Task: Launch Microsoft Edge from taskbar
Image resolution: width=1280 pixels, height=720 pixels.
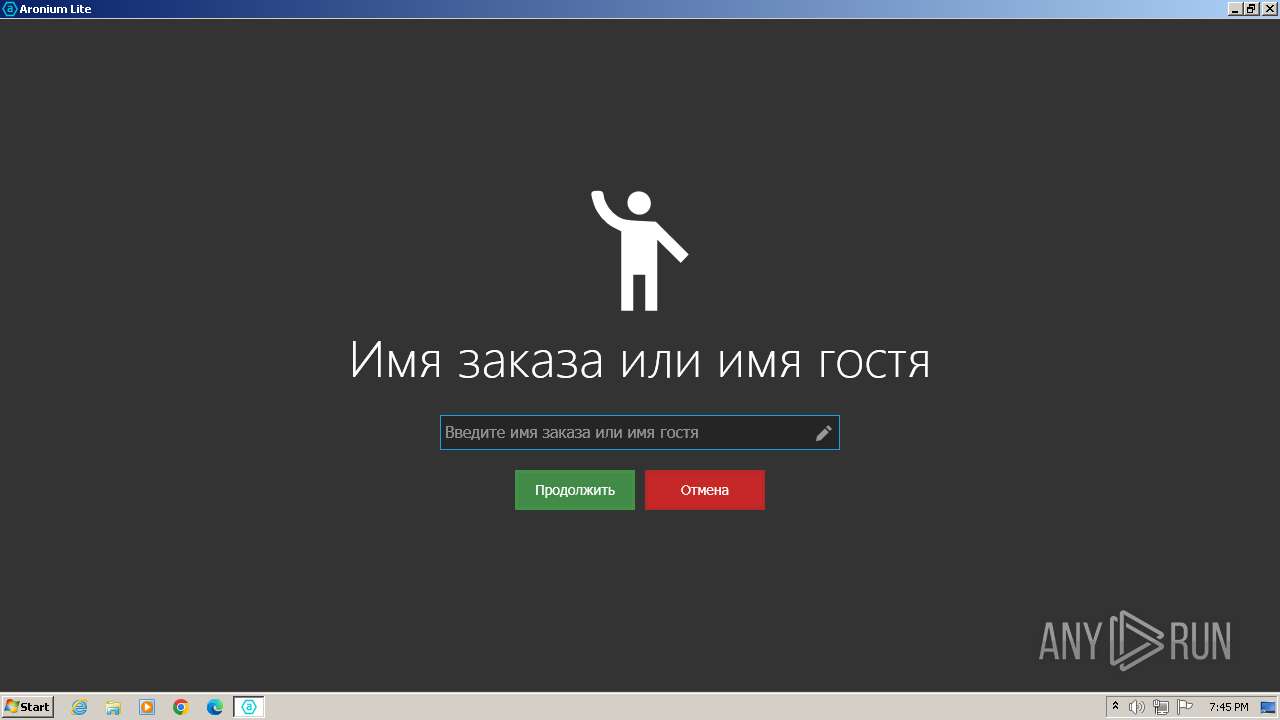Action: point(215,707)
